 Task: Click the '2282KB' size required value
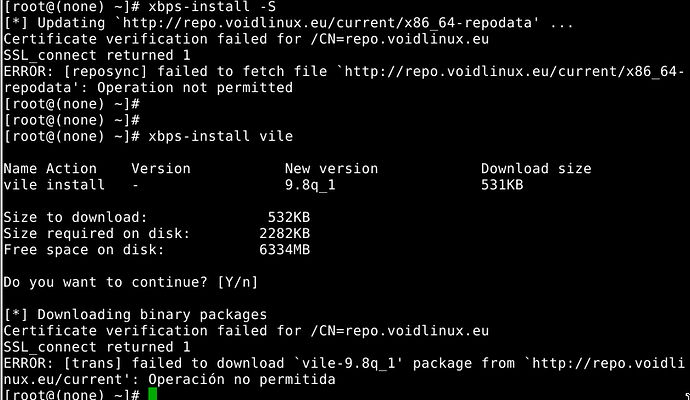coord(285,233)
